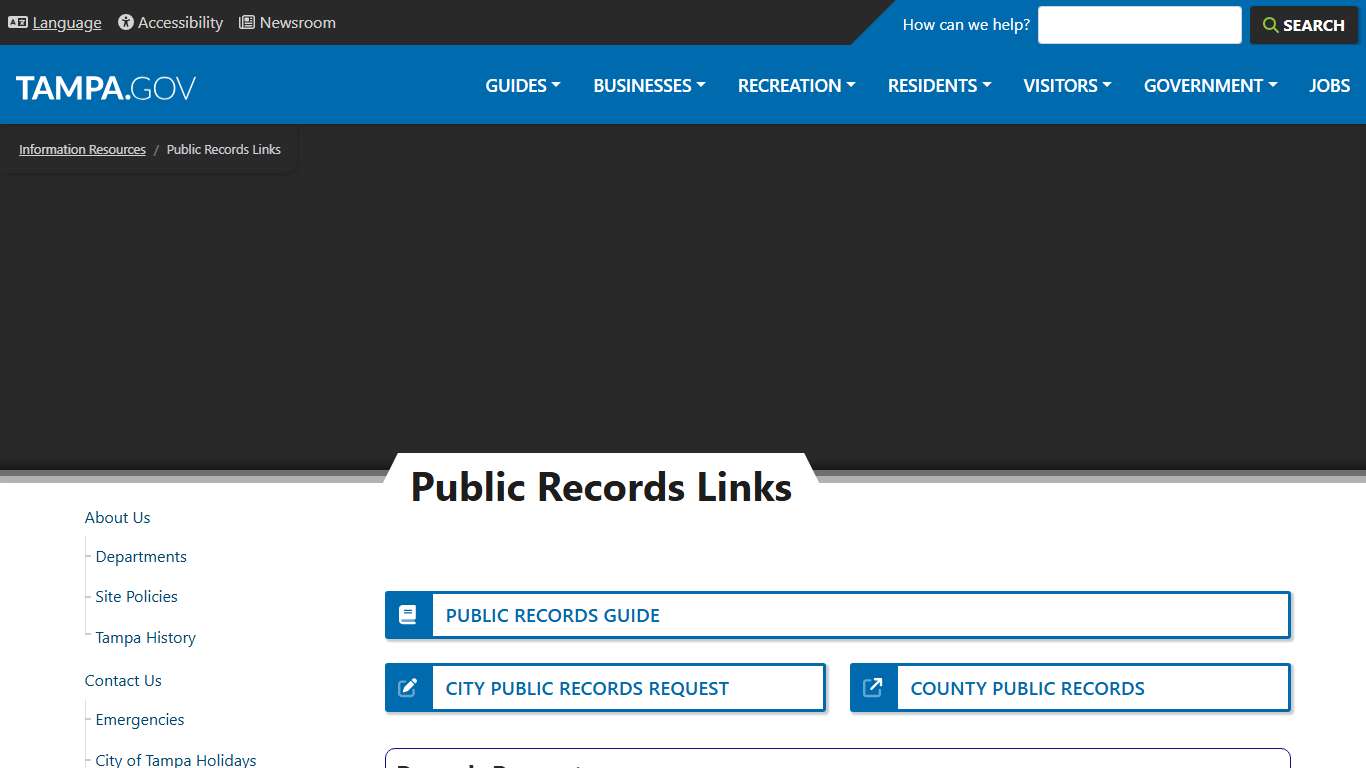This screenshot has width=1366, height=768.
Task: Click the book icon on Public Records Guide
Action: pyautogui.click(x=408, y=614)
